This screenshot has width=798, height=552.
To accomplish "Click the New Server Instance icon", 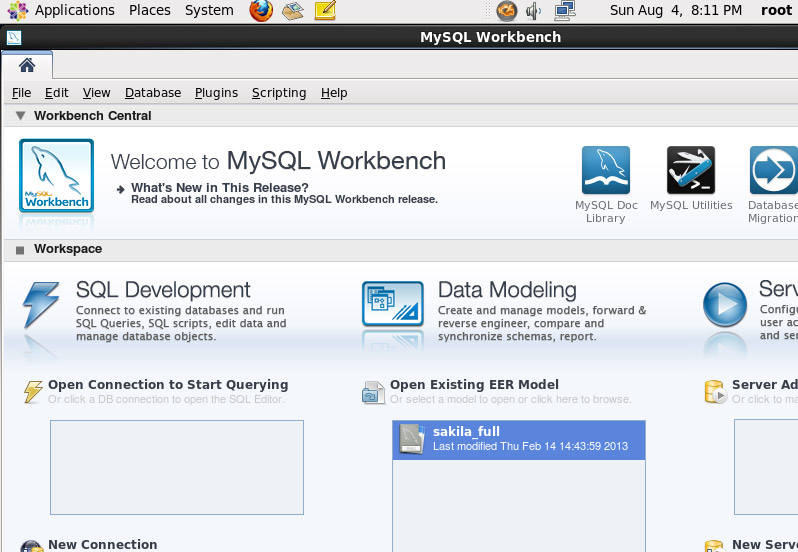I will click(715, 546).
